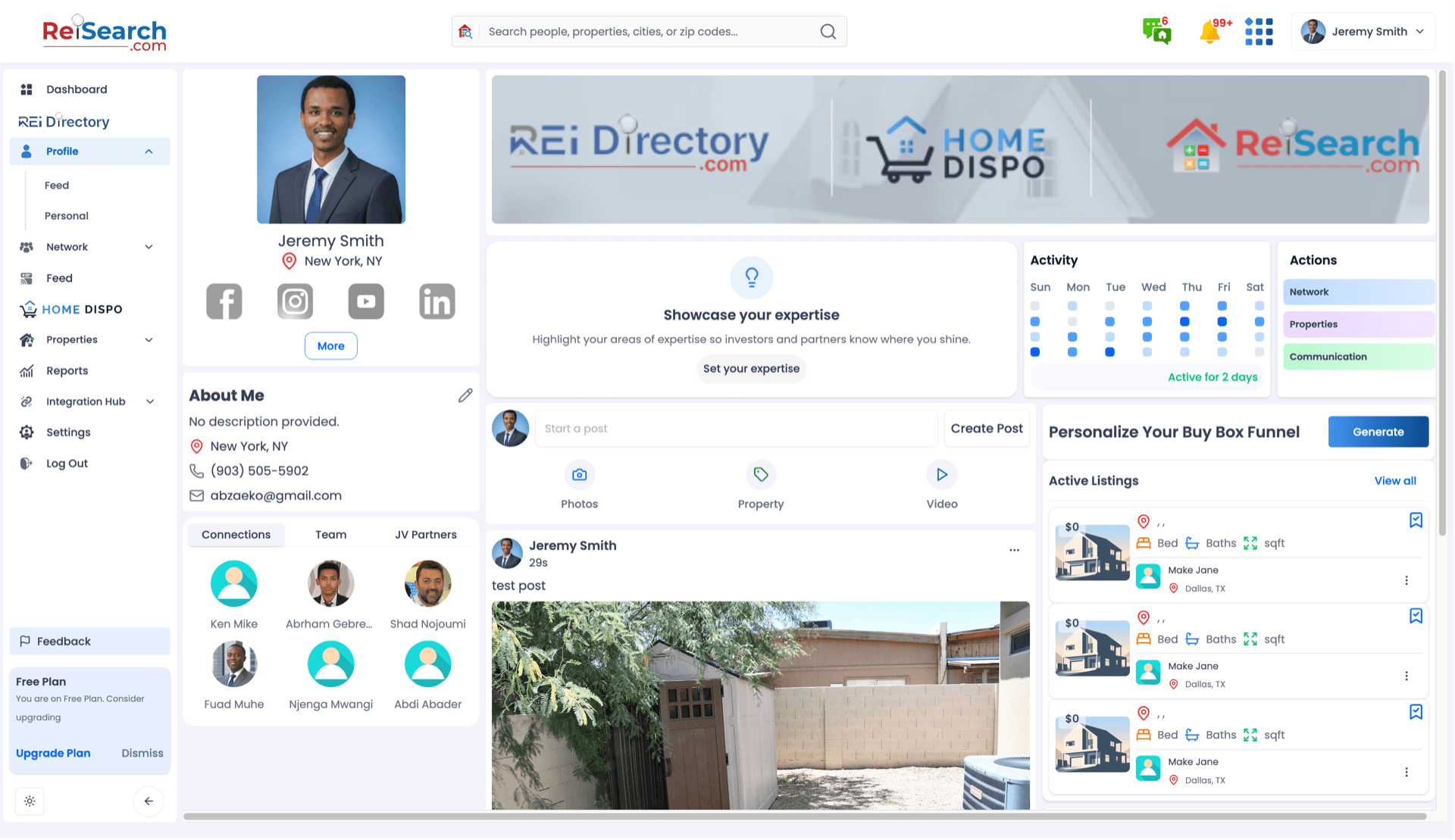Edit About Me with the pencil icon
Viewport: 1455px width, 840px height.
[x=465, y=395]
